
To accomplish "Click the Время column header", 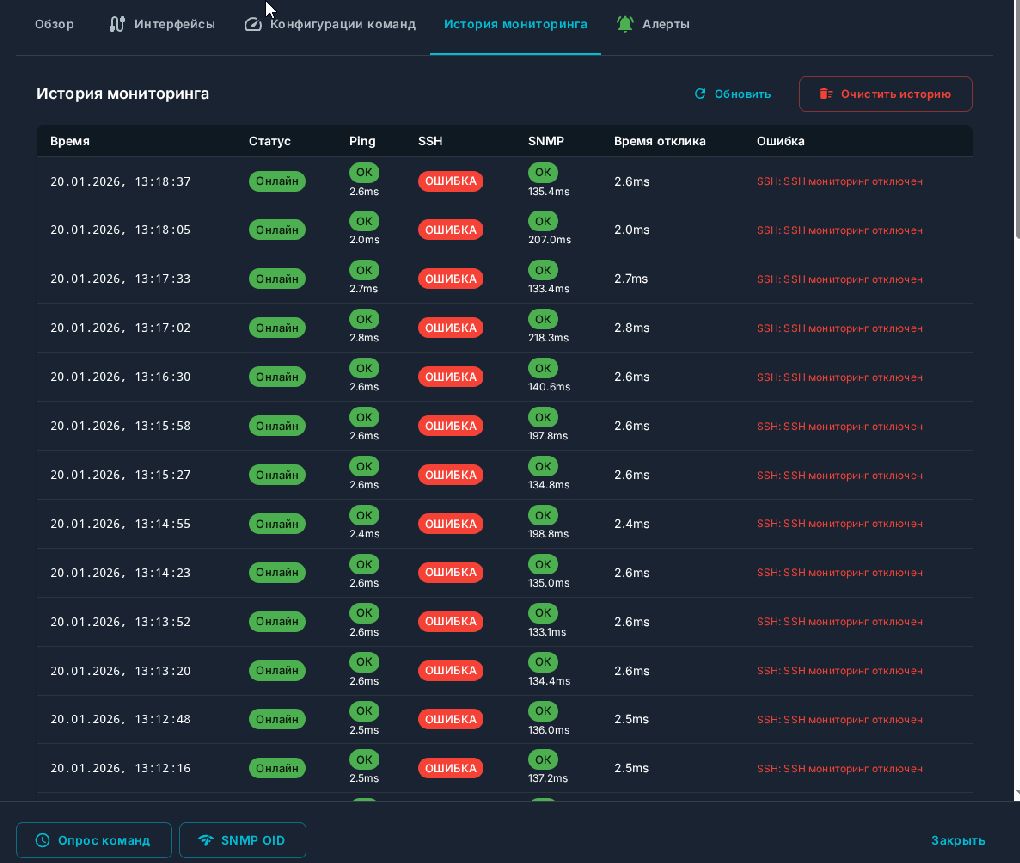I will (x=70, y=141).
